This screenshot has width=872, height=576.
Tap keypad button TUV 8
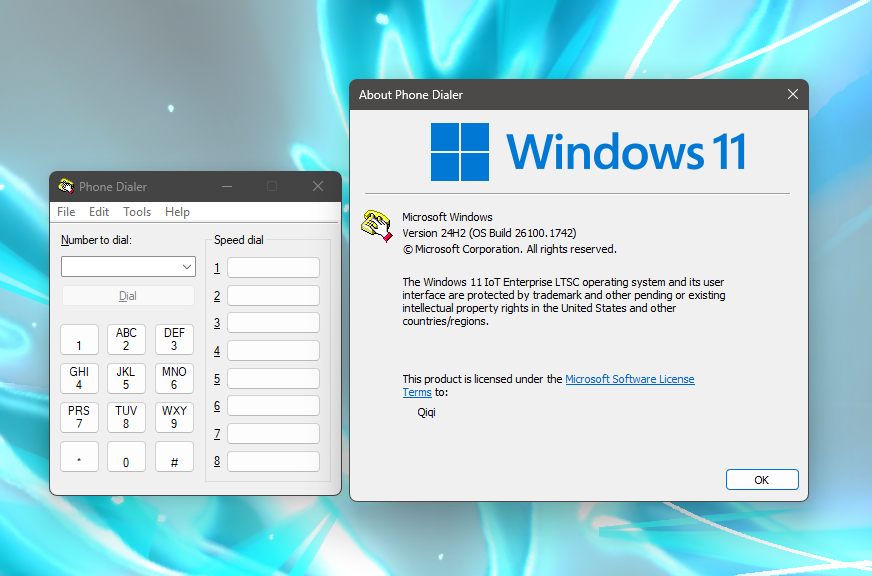point(126,417)
